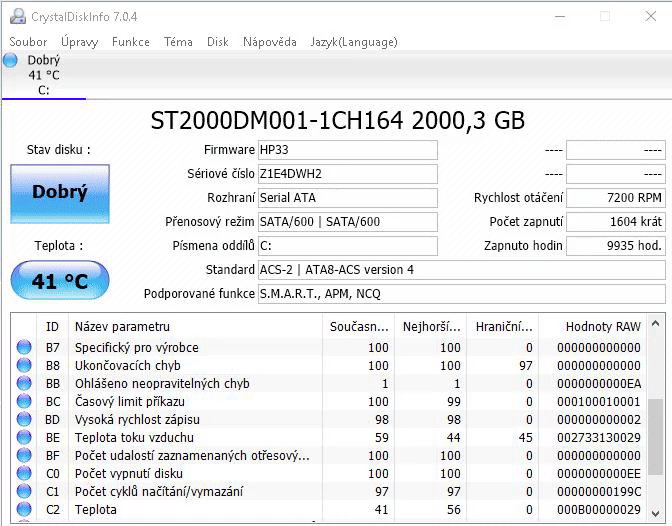Open the Téma menu
Image resolution: width=672 pixels, height=526 pixels.
pyautogui.click(x=178, y=42)
